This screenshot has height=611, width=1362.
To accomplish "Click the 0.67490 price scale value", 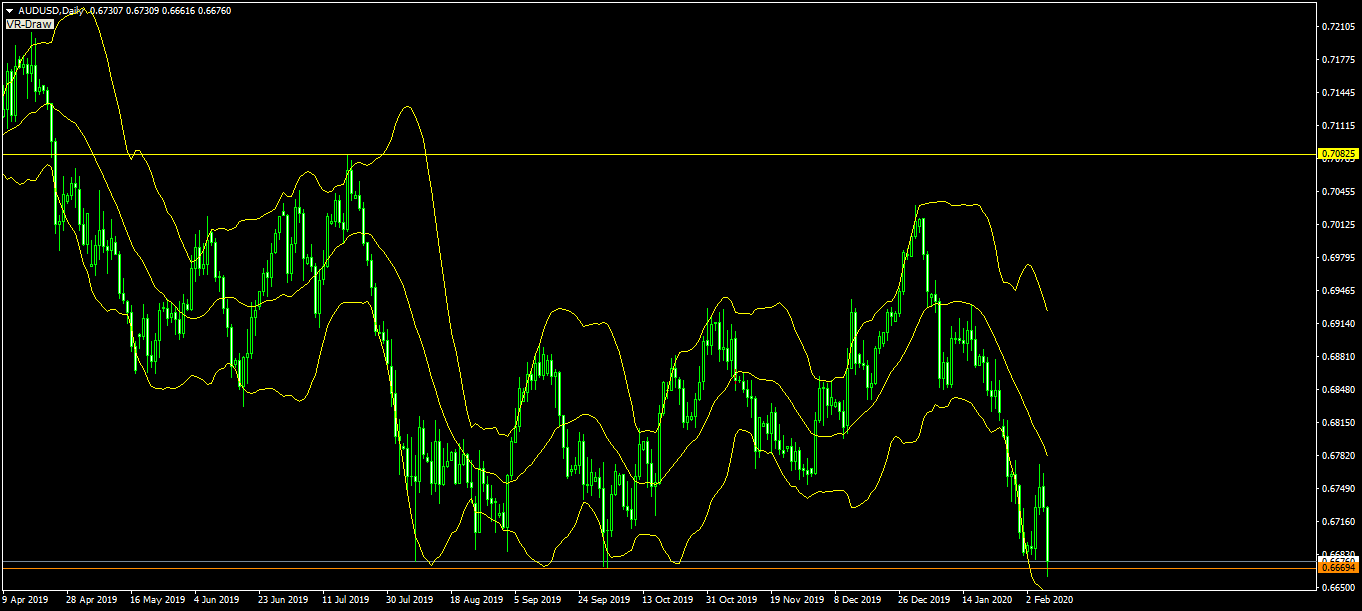I will [1338, 488].
